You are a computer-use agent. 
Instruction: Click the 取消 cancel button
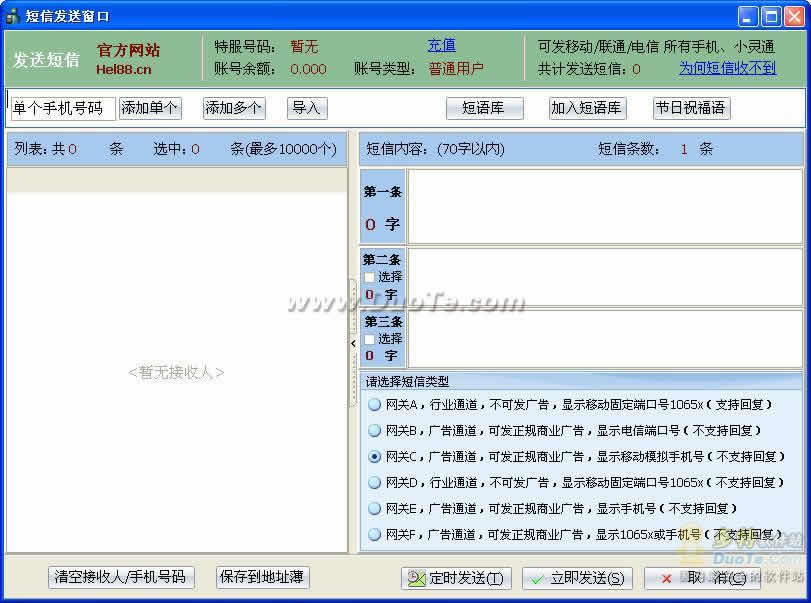(702, 578)
